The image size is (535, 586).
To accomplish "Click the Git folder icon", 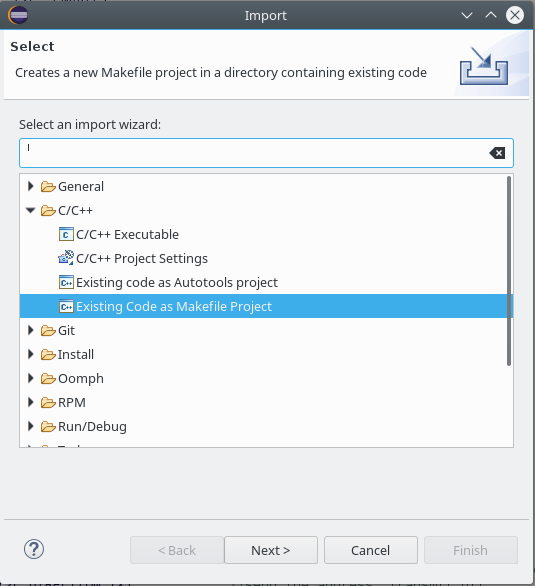I will [48, 330].
